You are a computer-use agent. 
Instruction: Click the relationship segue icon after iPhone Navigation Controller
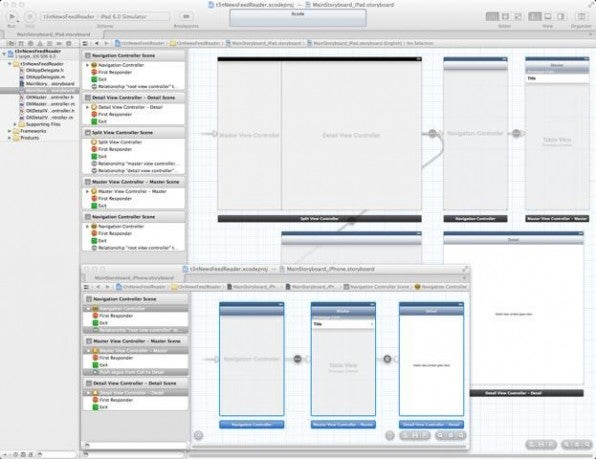(x=298, y=359)
